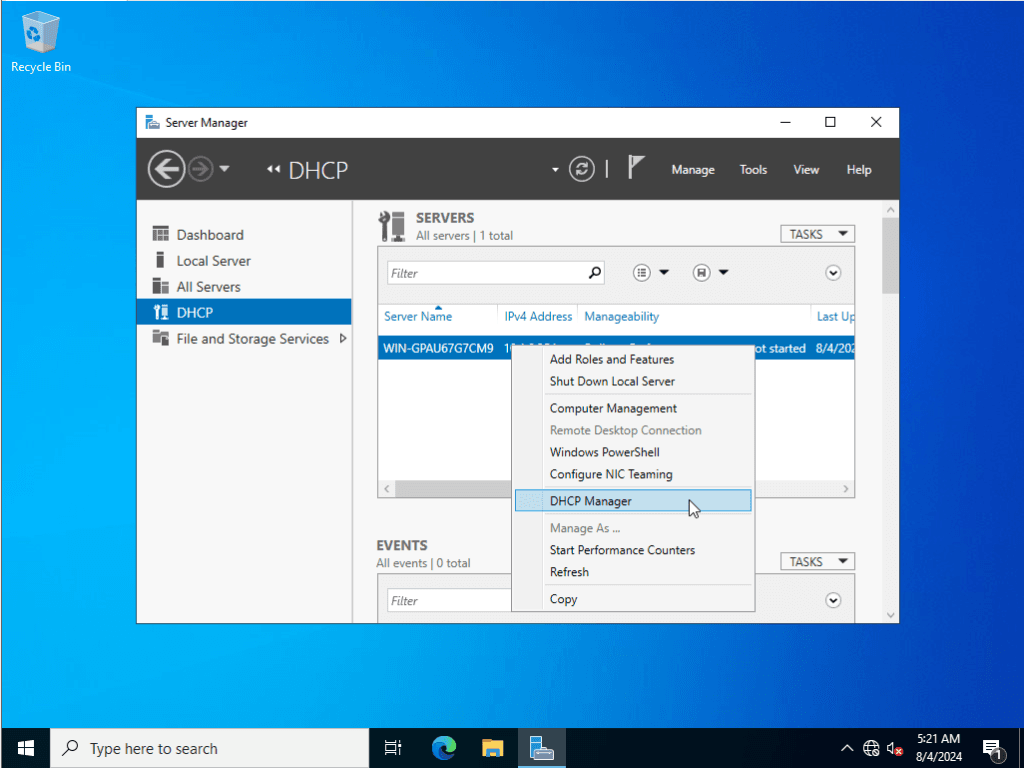Open the Events TASKS dropdown
The image size is (1024, 768).
tap(817, 562)
